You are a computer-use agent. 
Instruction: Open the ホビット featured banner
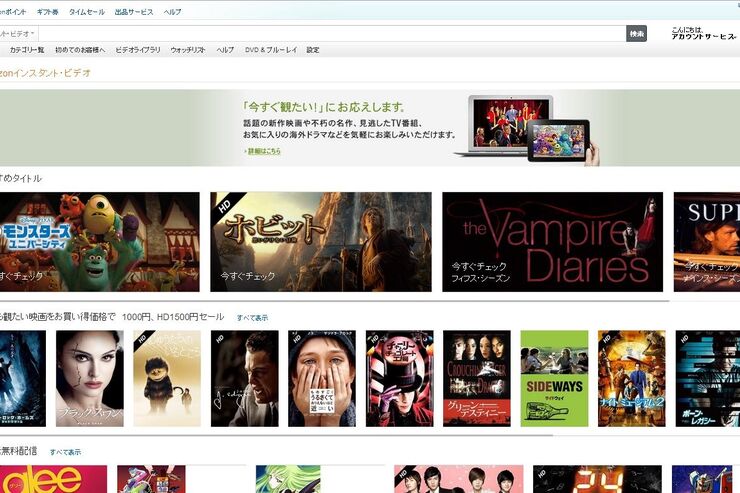tap(321, 242)
